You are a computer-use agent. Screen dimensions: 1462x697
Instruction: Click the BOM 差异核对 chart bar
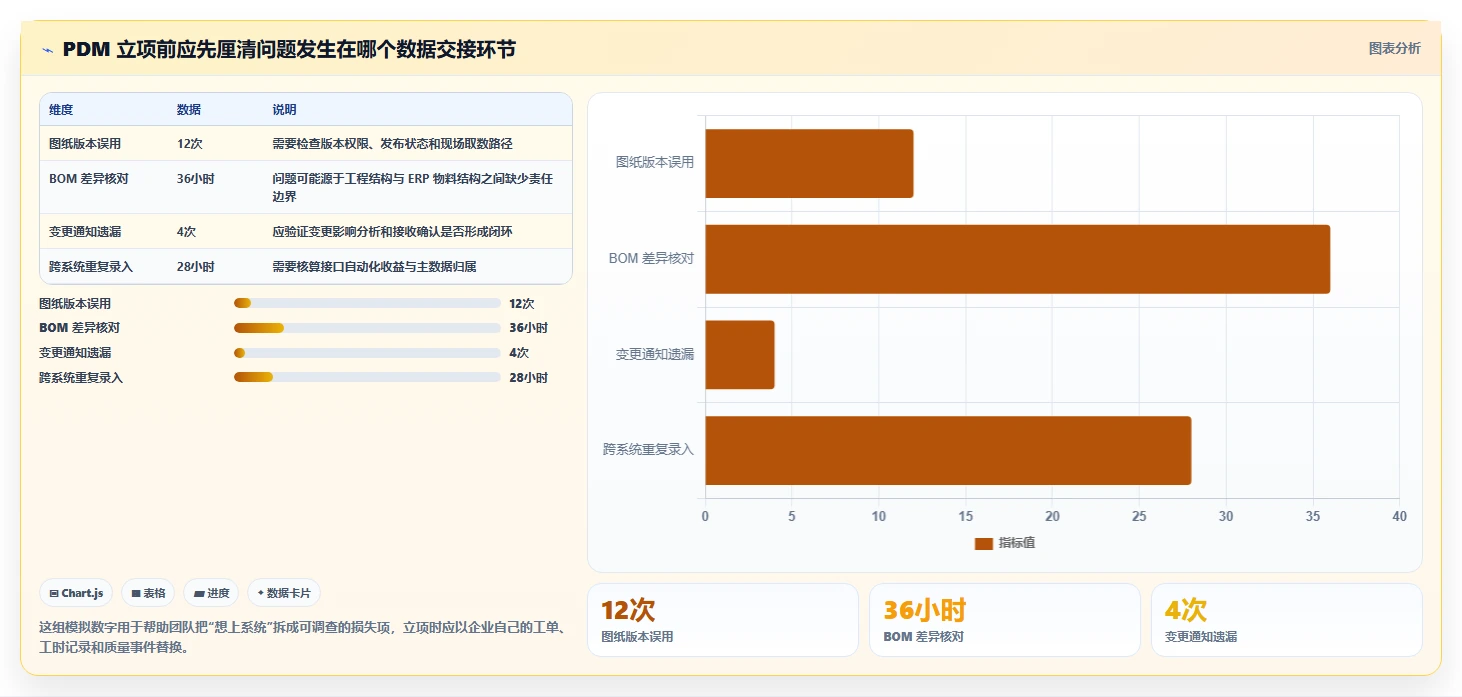pyautogui.click(x=1018, y=259)
